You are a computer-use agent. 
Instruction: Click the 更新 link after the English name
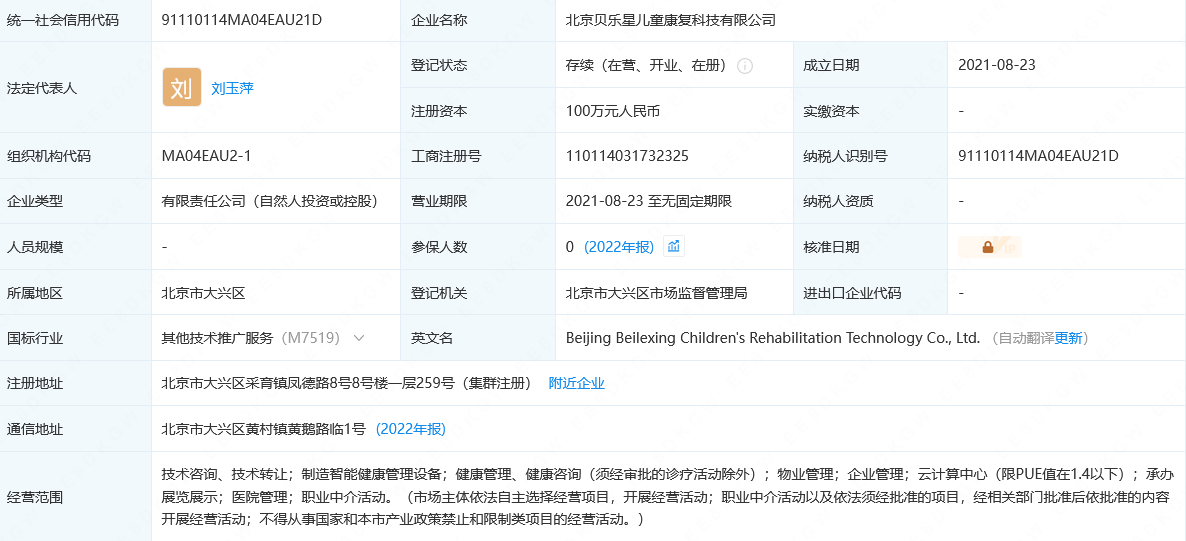(x=1068, y=337)
